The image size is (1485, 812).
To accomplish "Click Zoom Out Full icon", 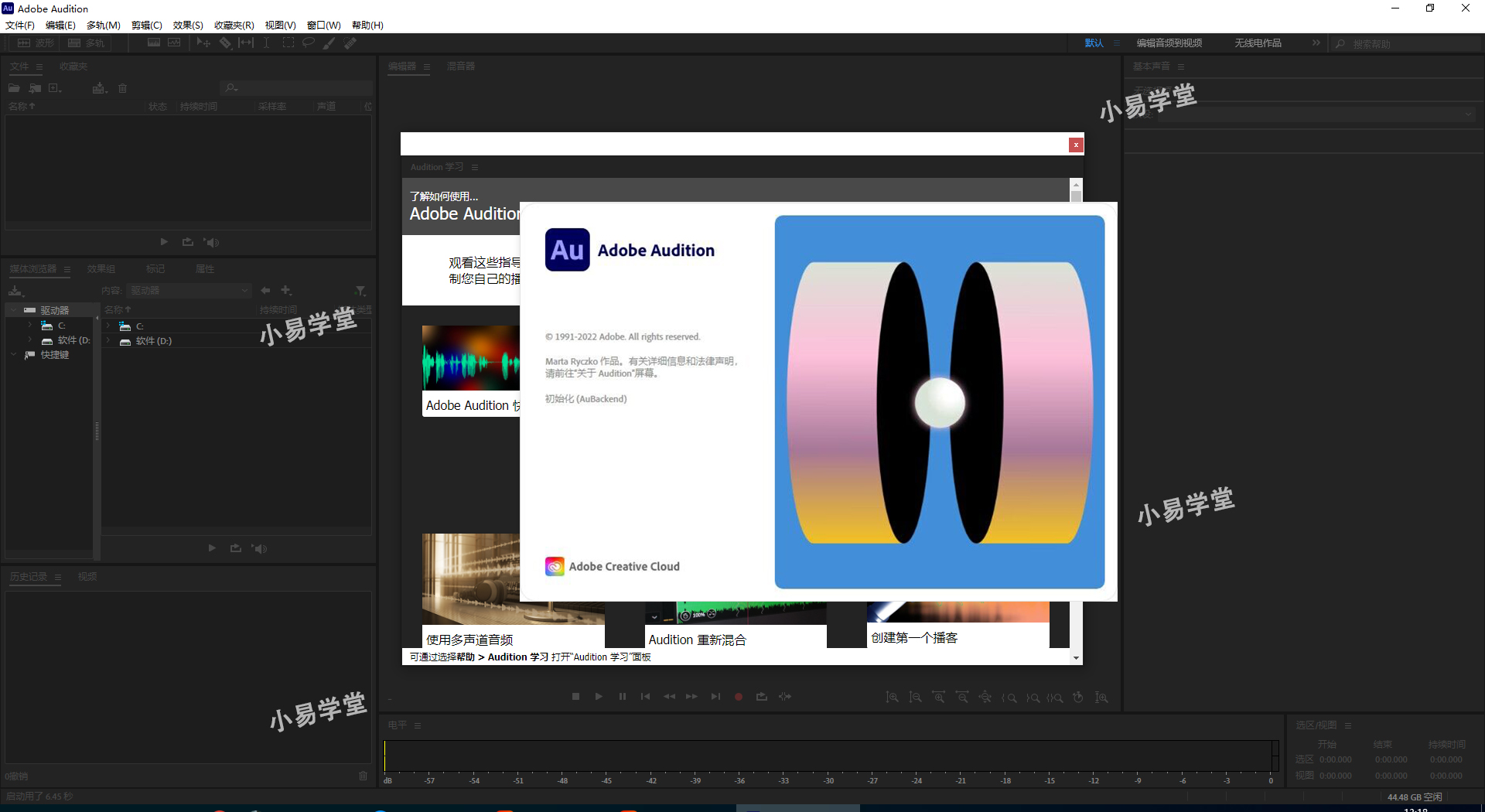I will click(x=985, y=698).
